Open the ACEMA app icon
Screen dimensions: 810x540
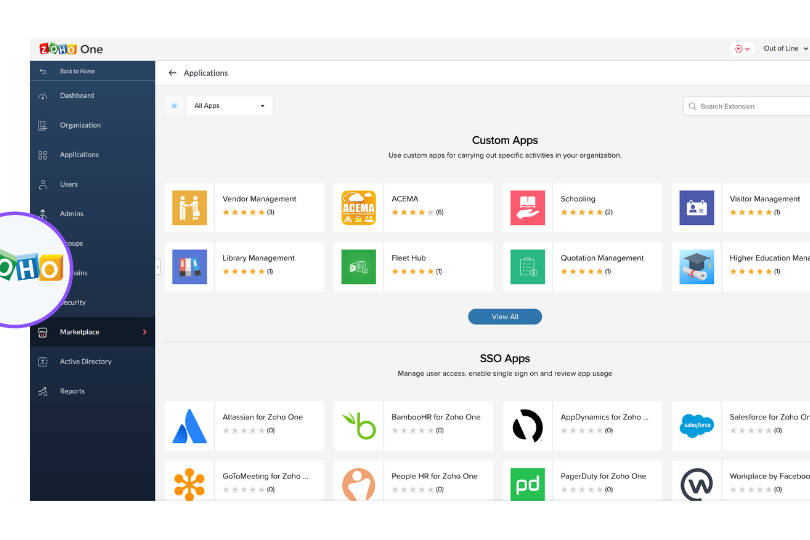click(358, 207)
